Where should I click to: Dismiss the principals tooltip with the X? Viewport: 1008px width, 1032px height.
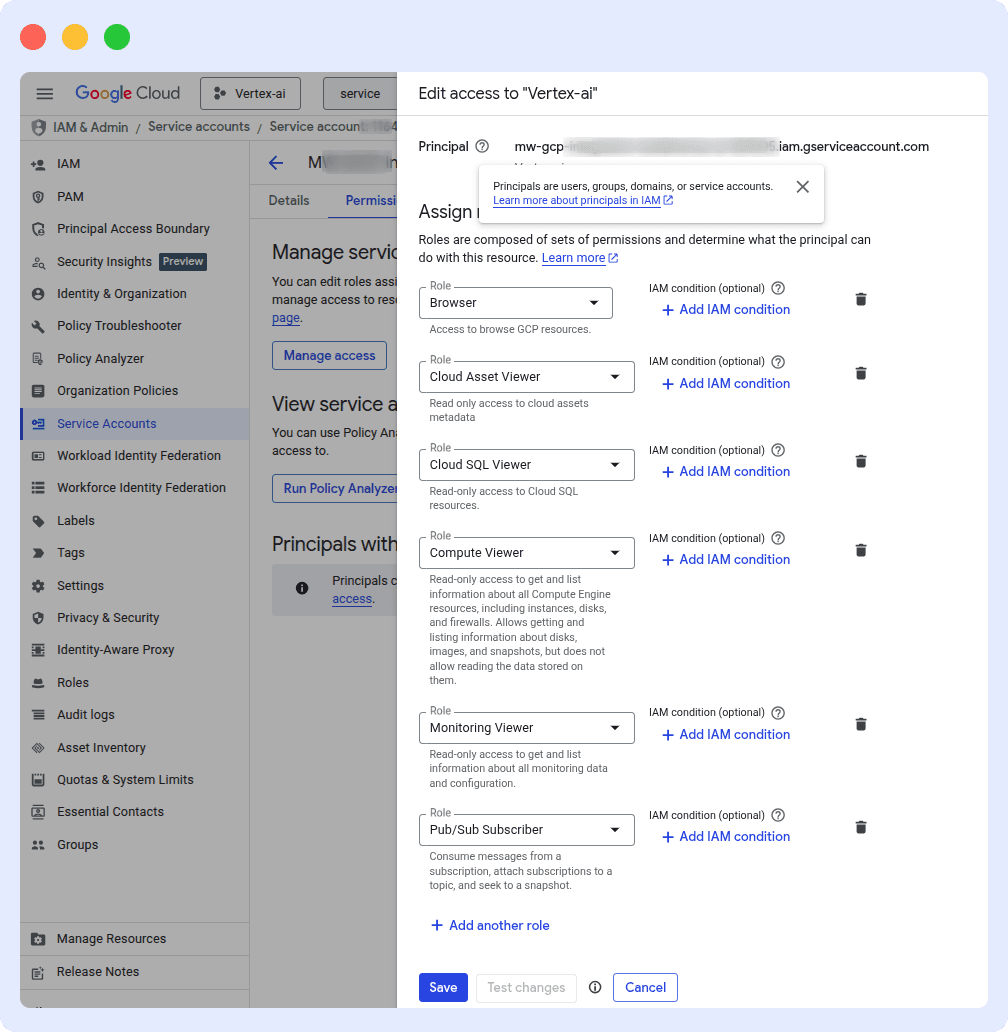802,186
